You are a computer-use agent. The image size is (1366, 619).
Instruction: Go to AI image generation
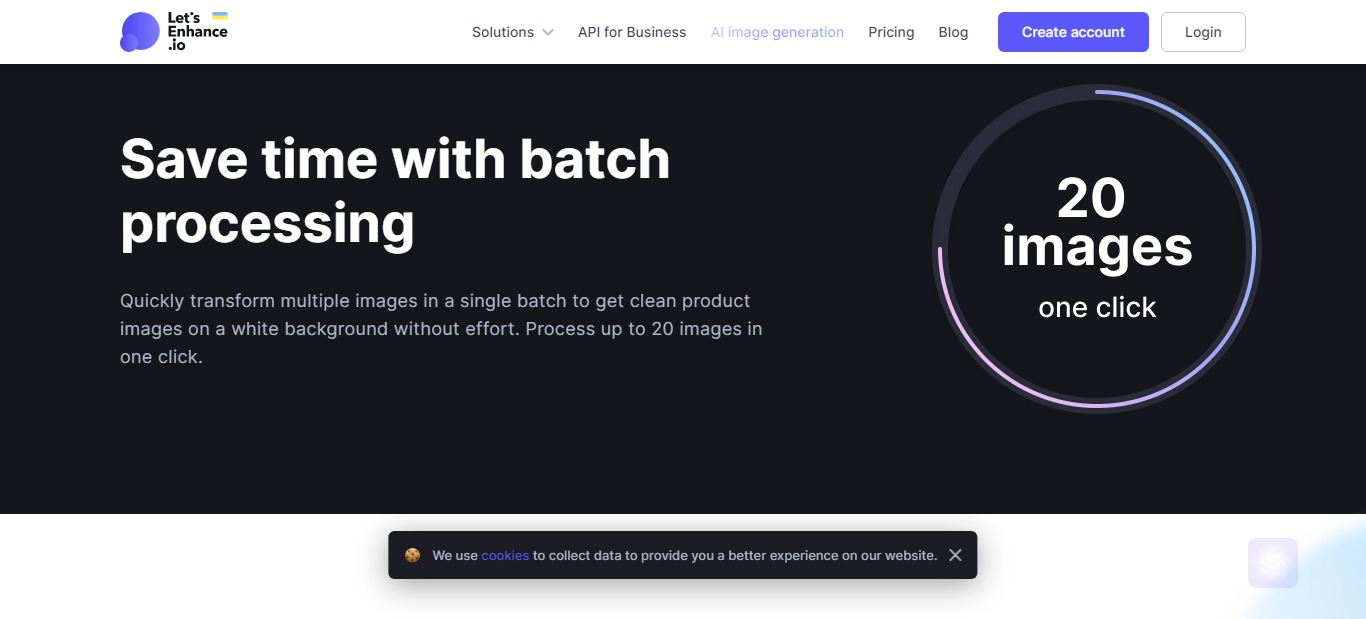[x=777, y=32]
